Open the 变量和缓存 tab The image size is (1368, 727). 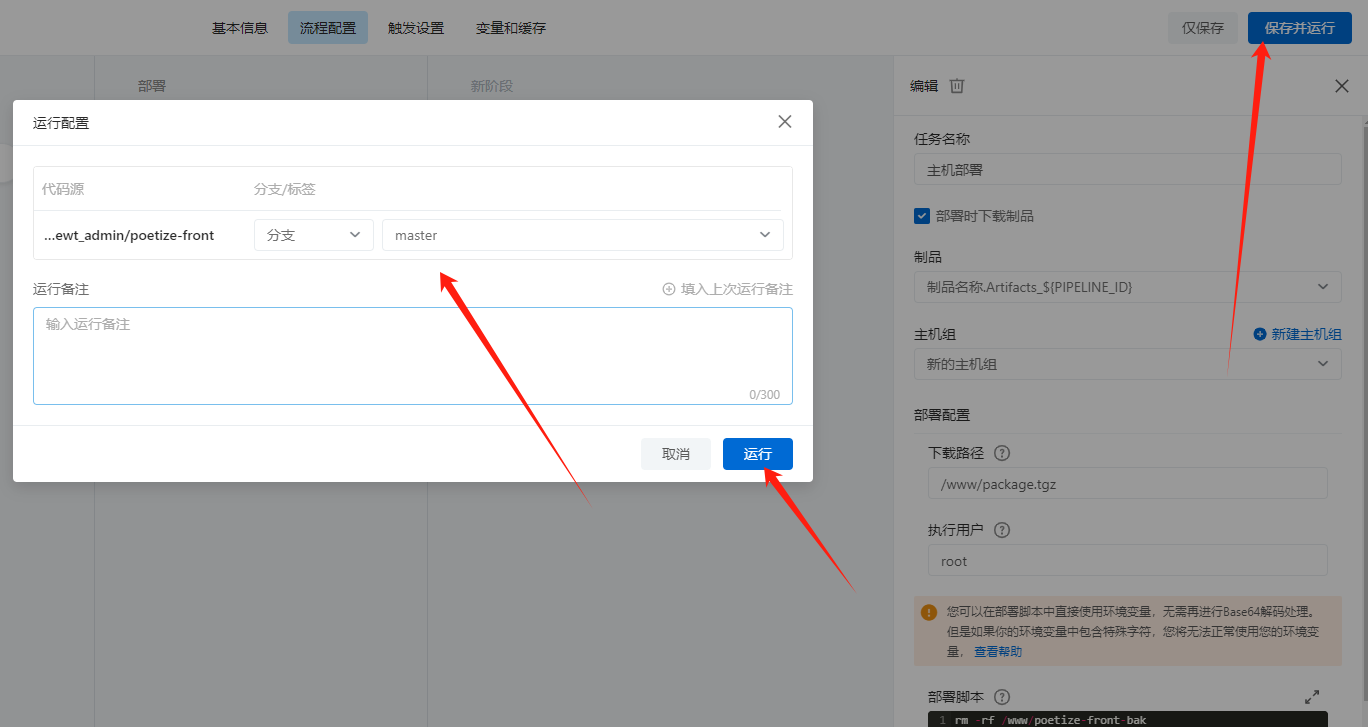(x=511, y=28)
